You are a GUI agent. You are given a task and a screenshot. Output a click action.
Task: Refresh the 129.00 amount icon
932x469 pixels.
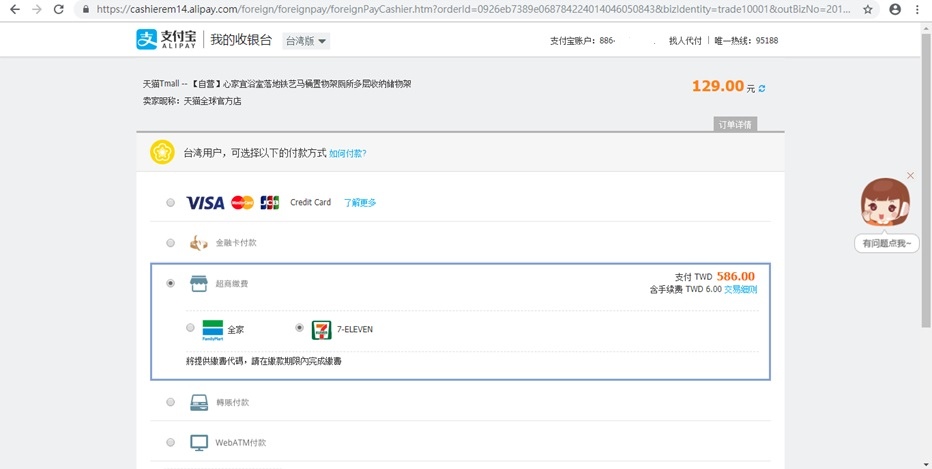pyautogui.click(x=762, y=89)
